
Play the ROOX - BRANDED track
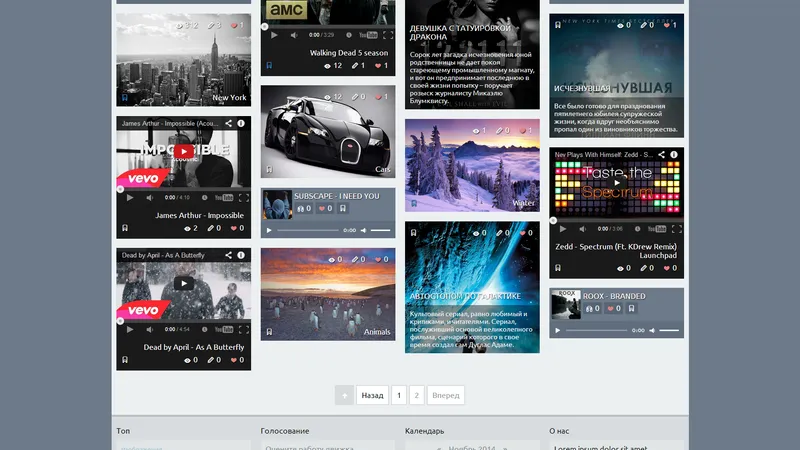pyautogui.click(x=558, y=330)
